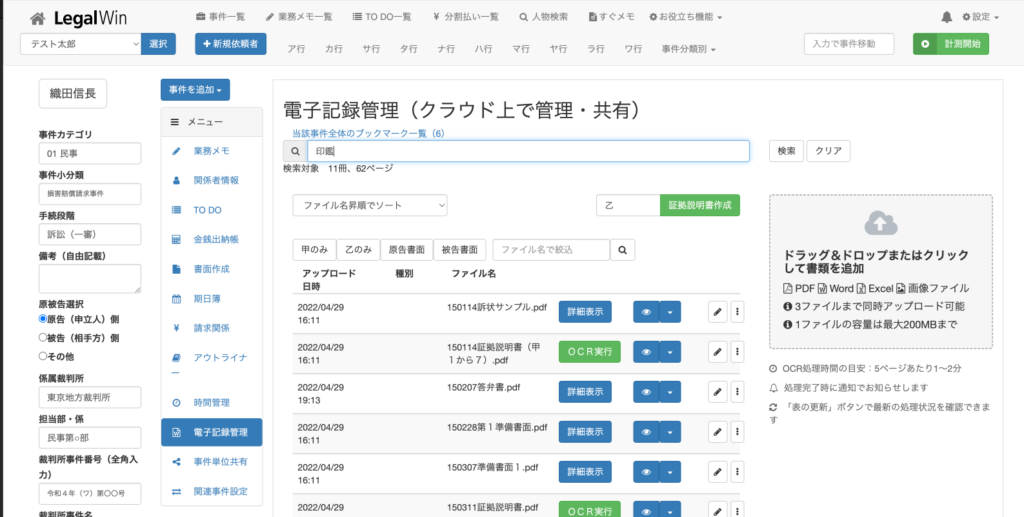Open 業務メモ in the sidebar menu
The width and height of the screenshot is (1024, 517).
[x=211, y=151]
